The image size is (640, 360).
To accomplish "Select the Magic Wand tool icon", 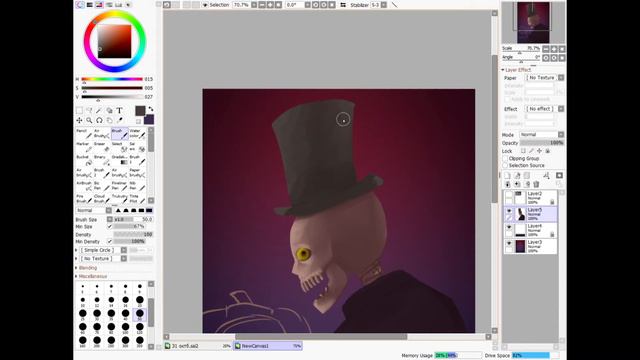I will (x=99, y=111).
